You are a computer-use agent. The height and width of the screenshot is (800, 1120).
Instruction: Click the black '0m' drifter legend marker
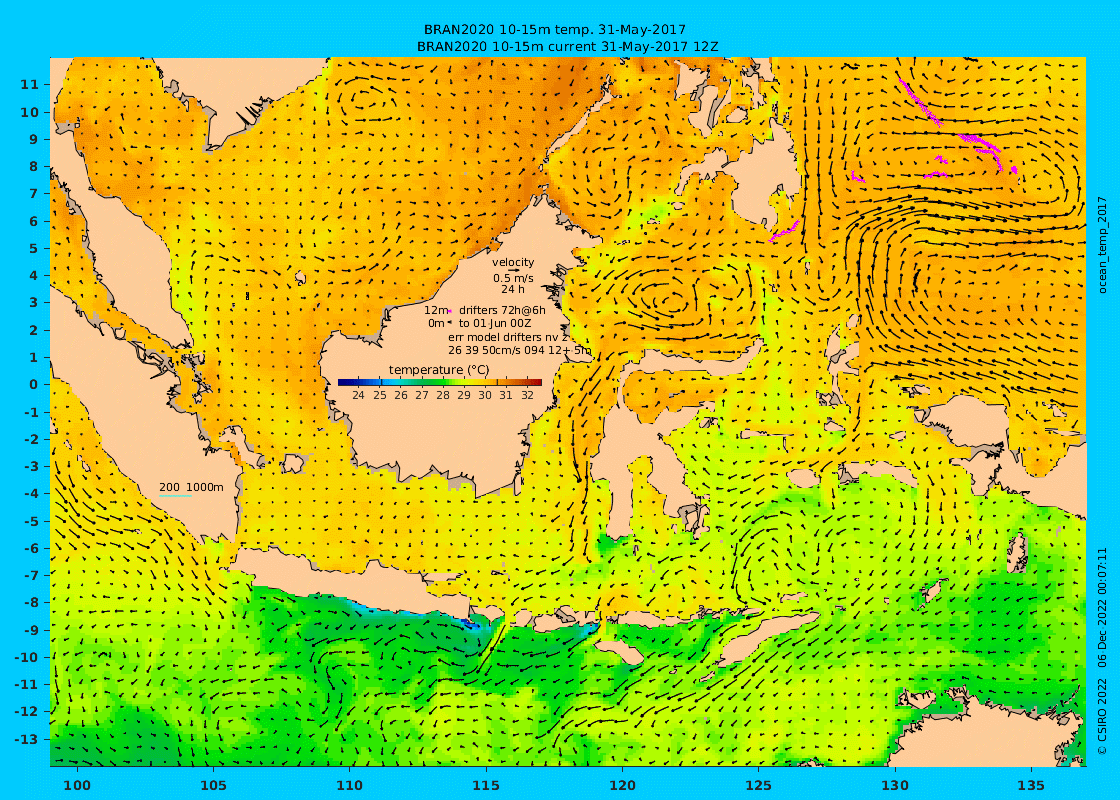point(450,323)
